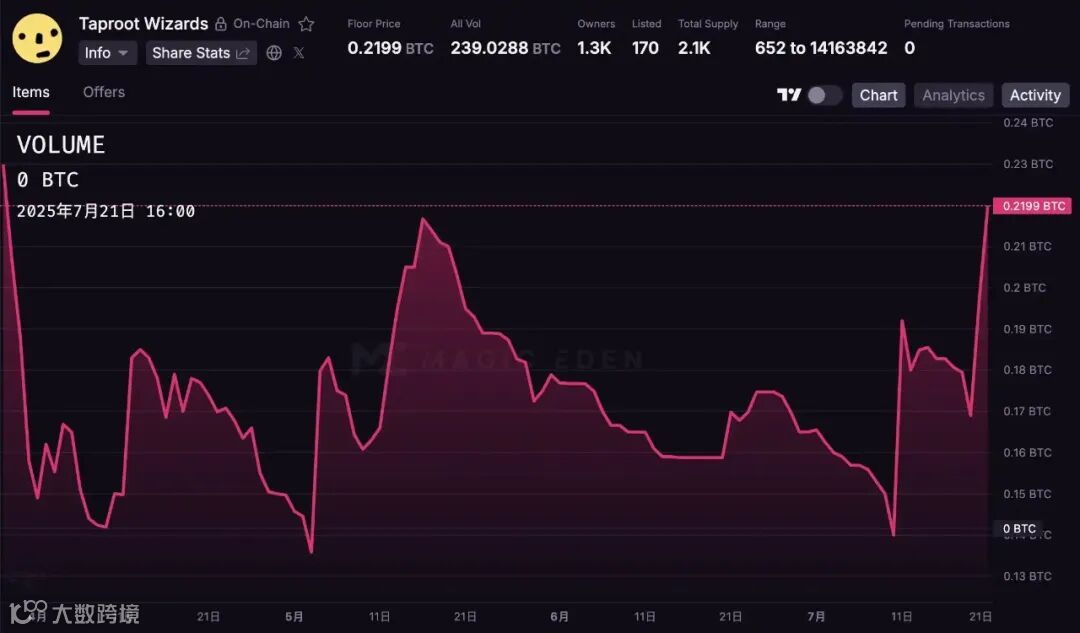The height and width of the screenshot is (633, 1080).
Task: Click the TradingView logo icon
Action: tap(789, 95)
